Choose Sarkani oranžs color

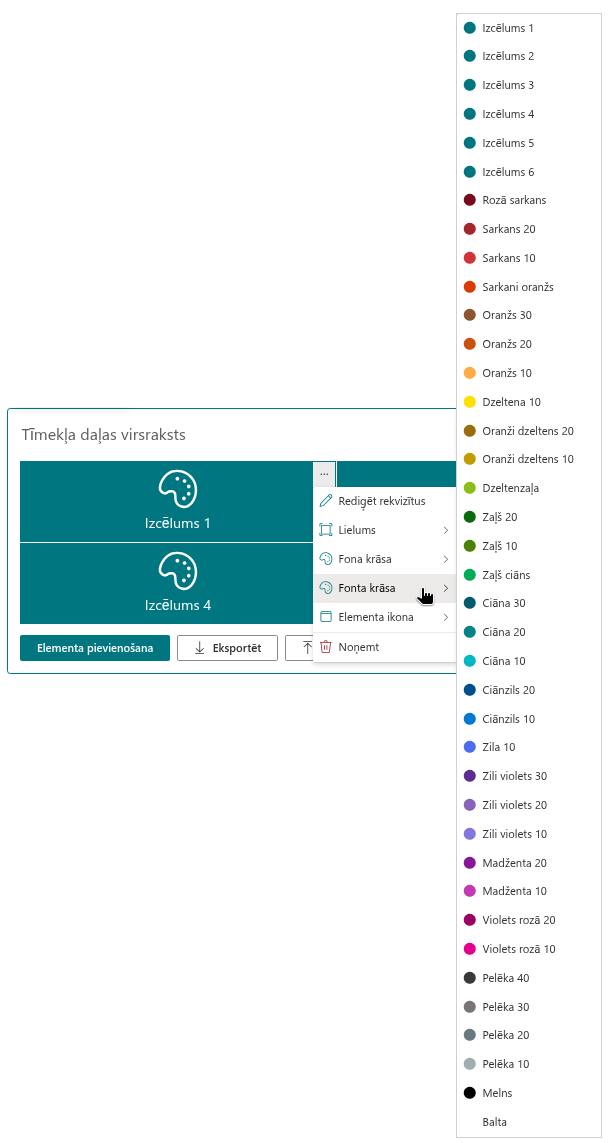tap(529, 287)
